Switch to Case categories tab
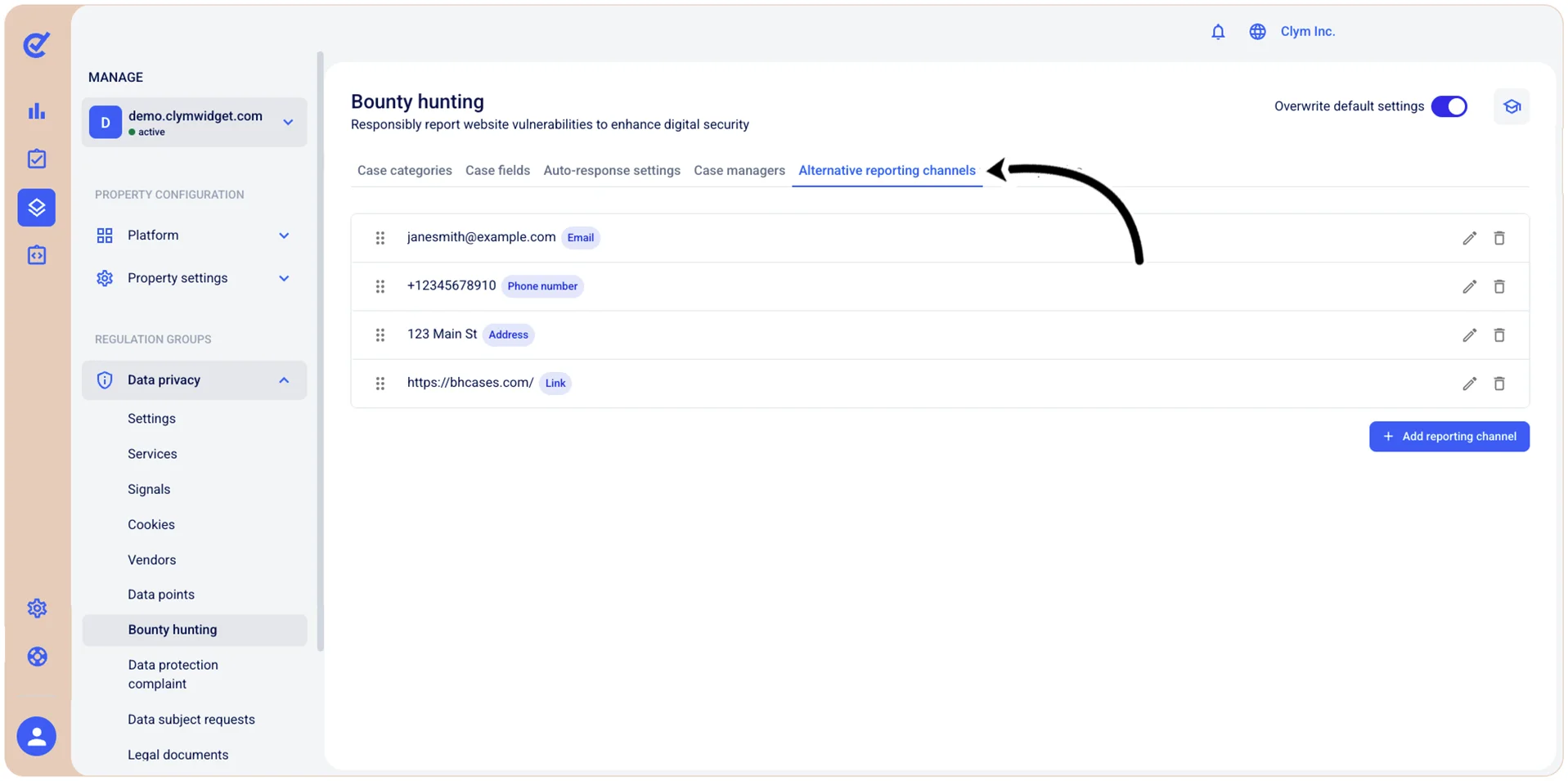1568x781 pixels. [405, 170]
